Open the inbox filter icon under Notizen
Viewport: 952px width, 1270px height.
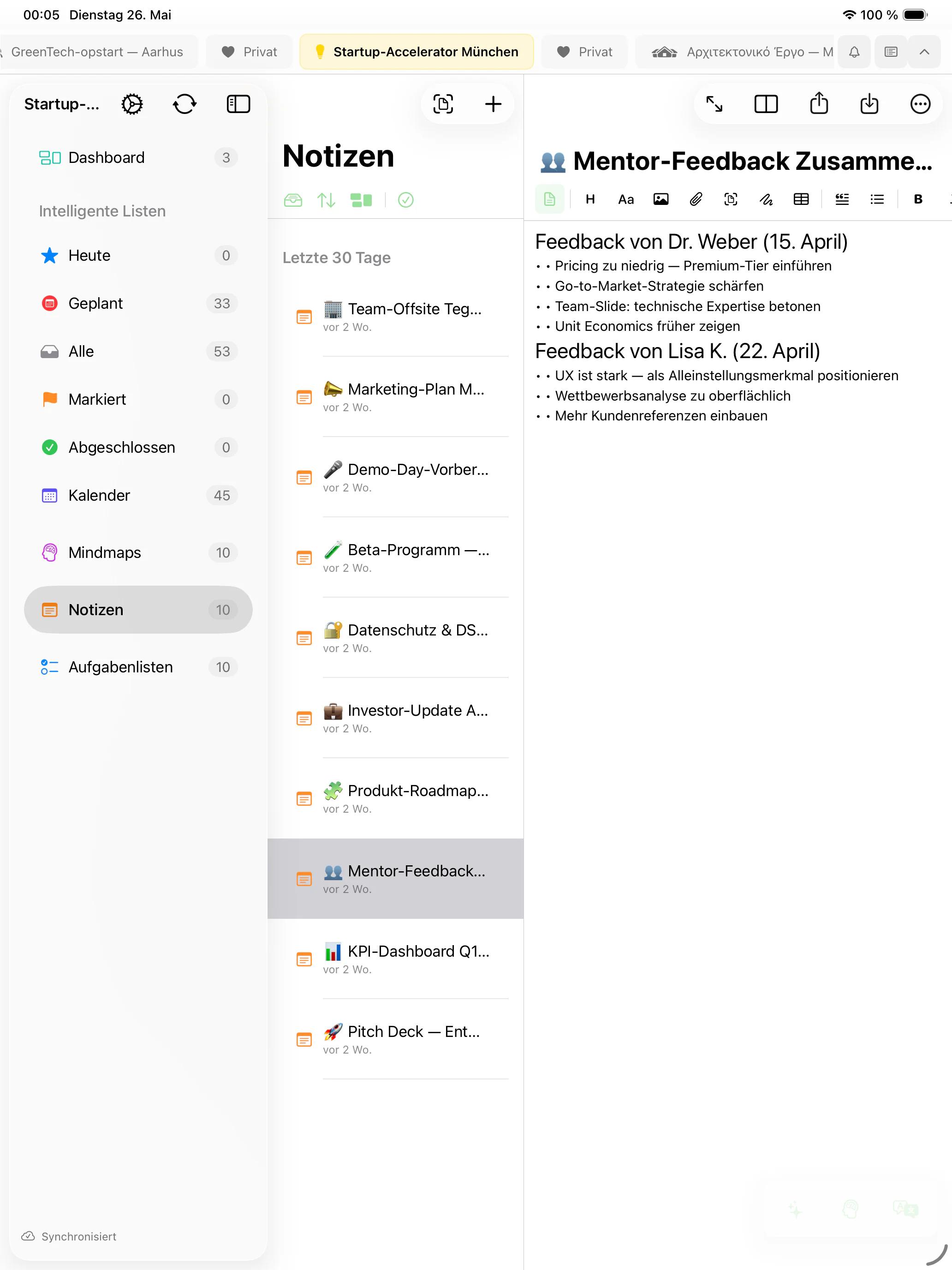293,200
